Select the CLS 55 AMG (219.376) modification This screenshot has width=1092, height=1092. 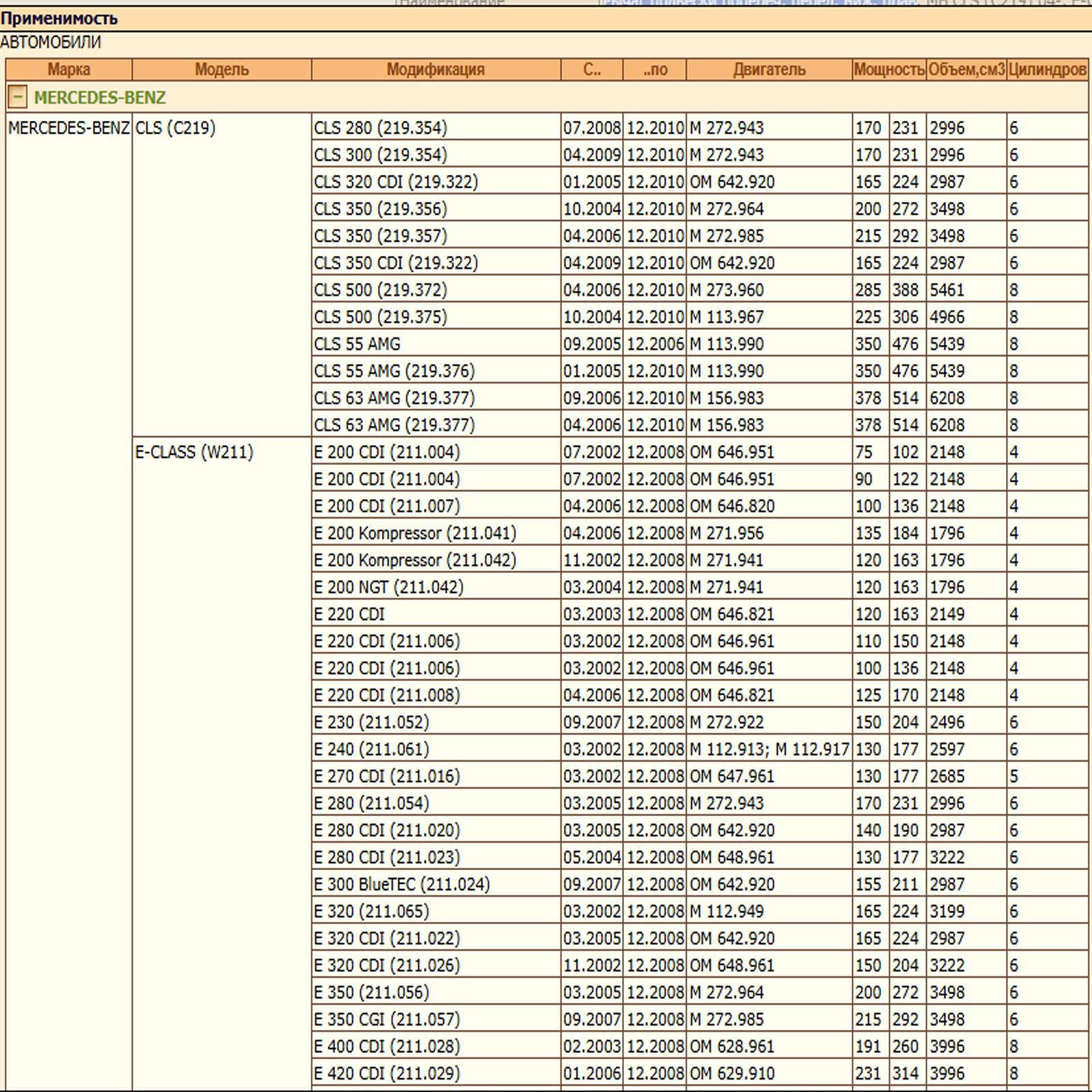tap(394, 371)
